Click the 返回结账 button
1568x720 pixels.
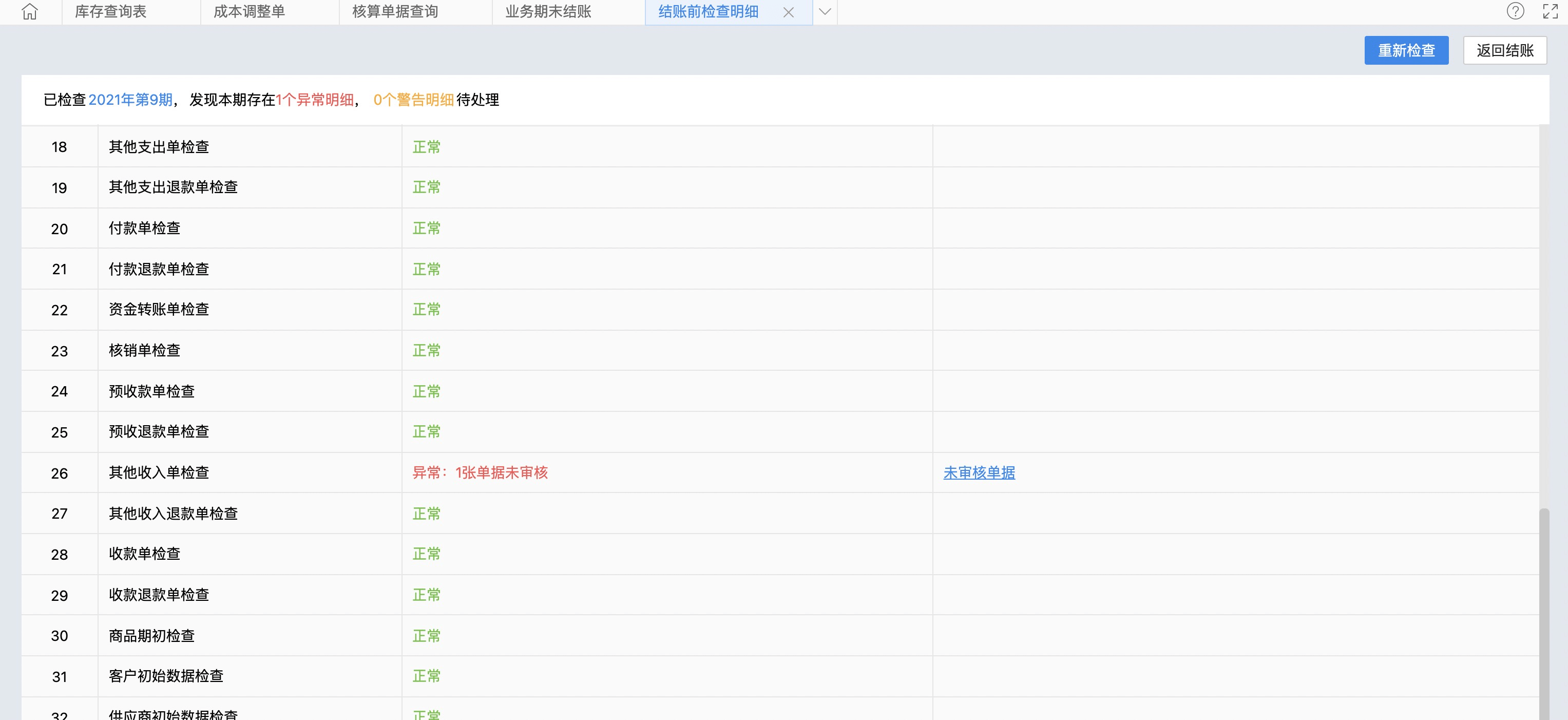[x=1505, y=50]
